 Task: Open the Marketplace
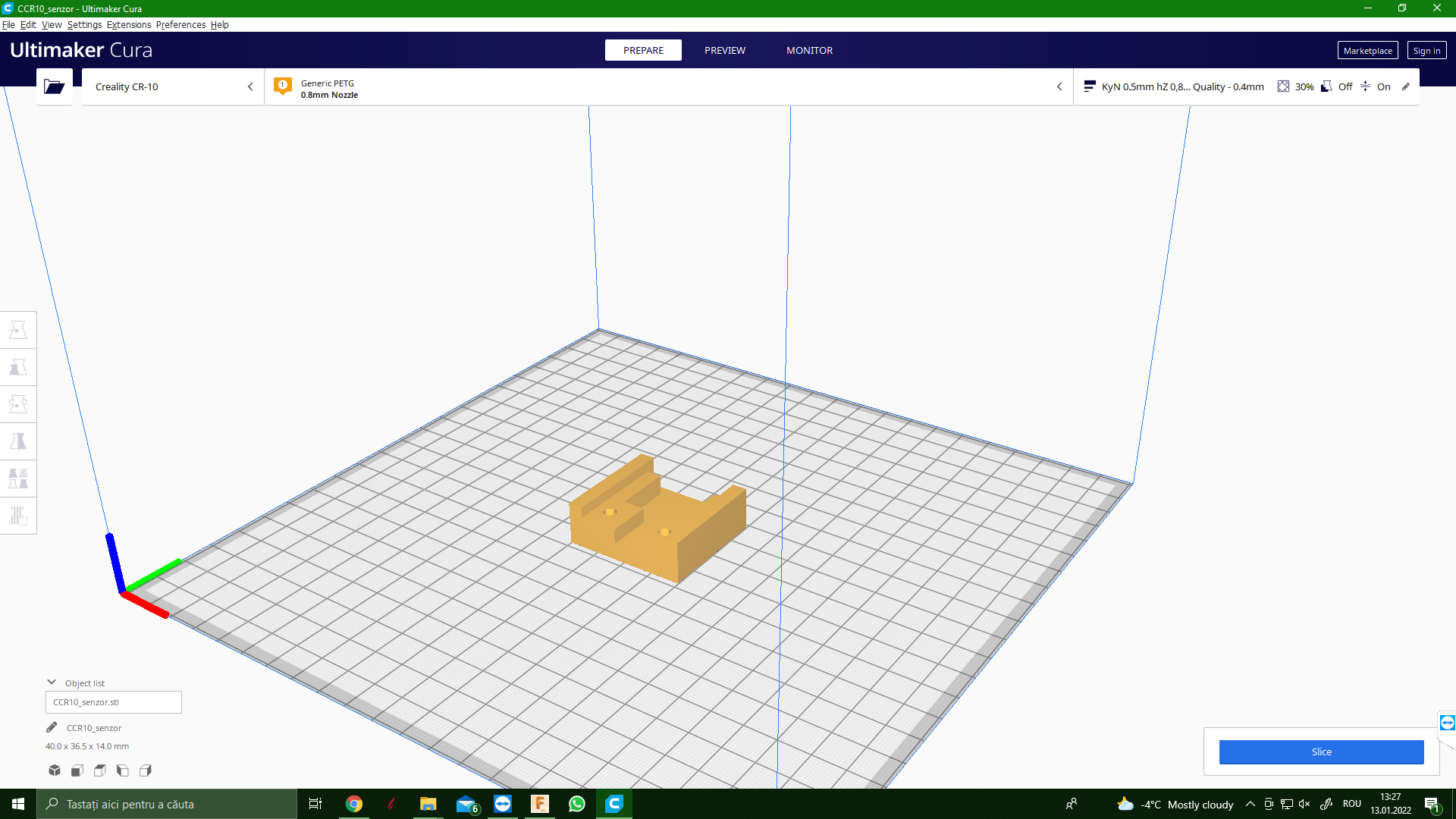[1367, 50]
